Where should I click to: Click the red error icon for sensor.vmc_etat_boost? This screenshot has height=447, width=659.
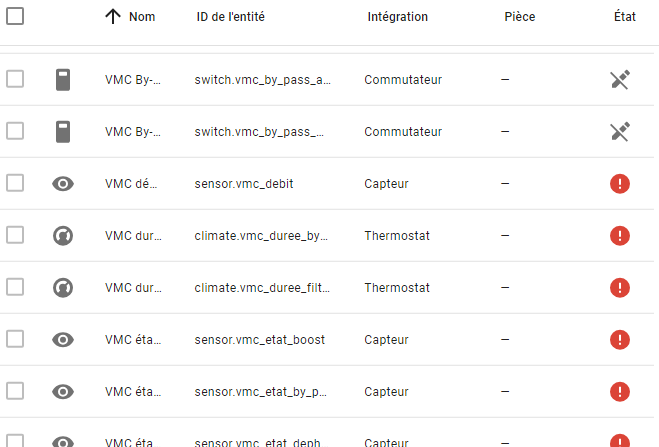point(620,340)
